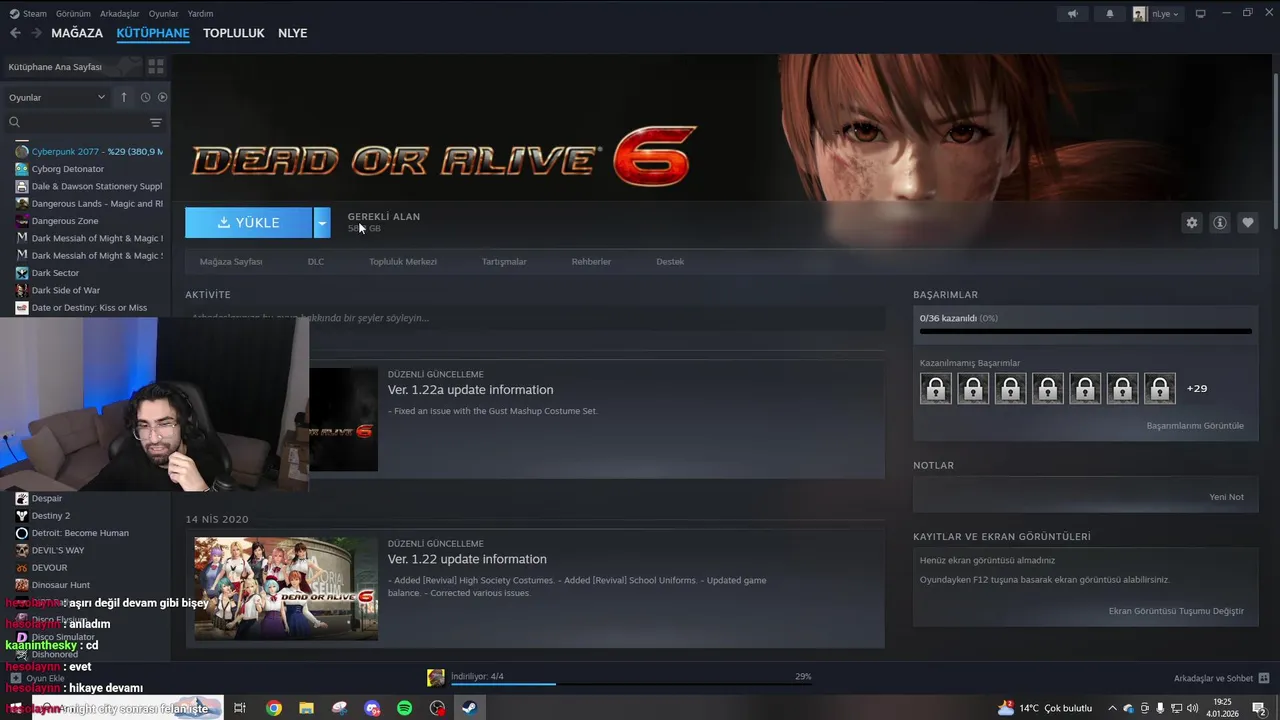The height and width of the screenshot is (720, 1280).
Task: Click the achievements progress bar
Action: coord(1085,331)
